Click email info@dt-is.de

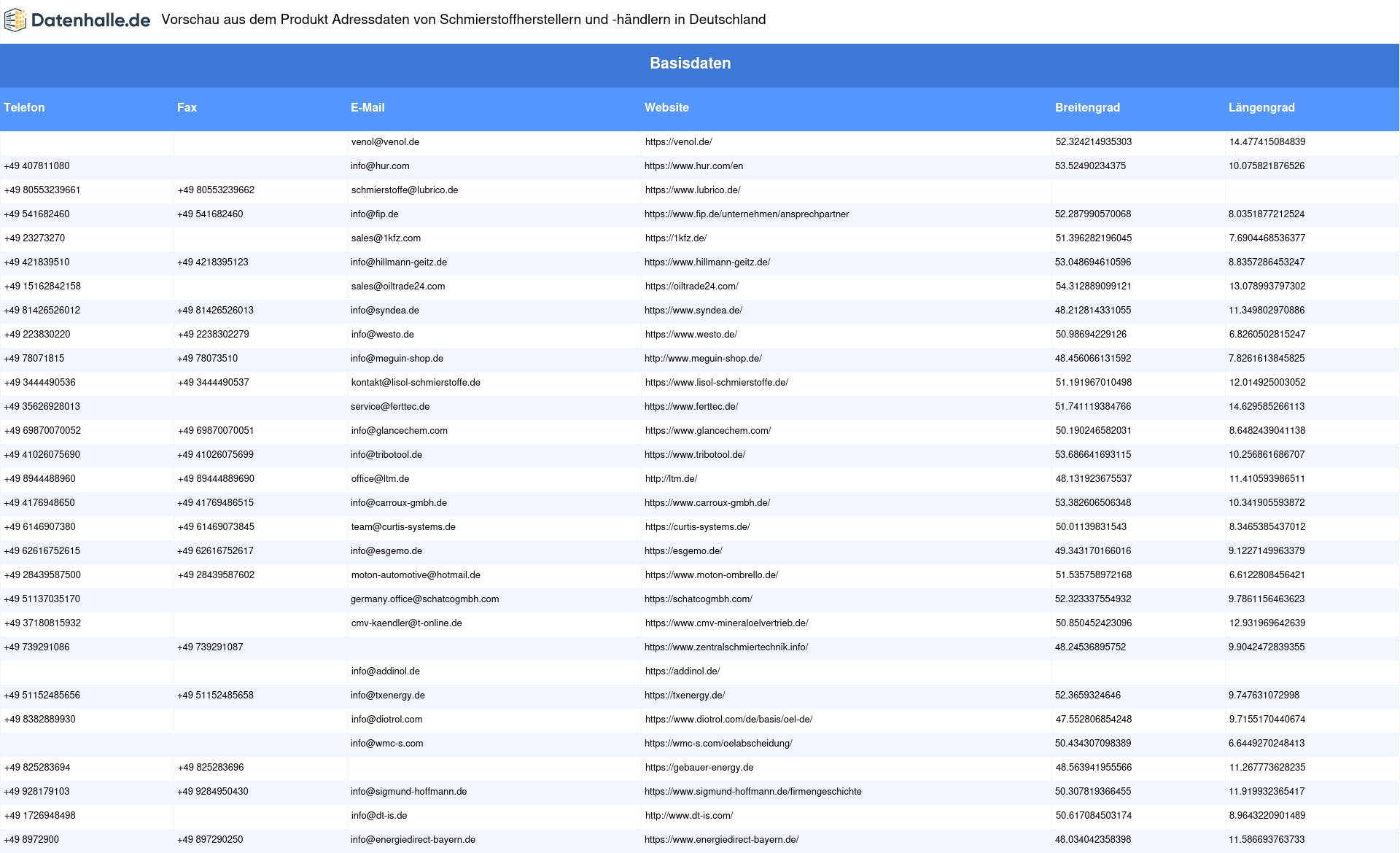coord(379,816)
